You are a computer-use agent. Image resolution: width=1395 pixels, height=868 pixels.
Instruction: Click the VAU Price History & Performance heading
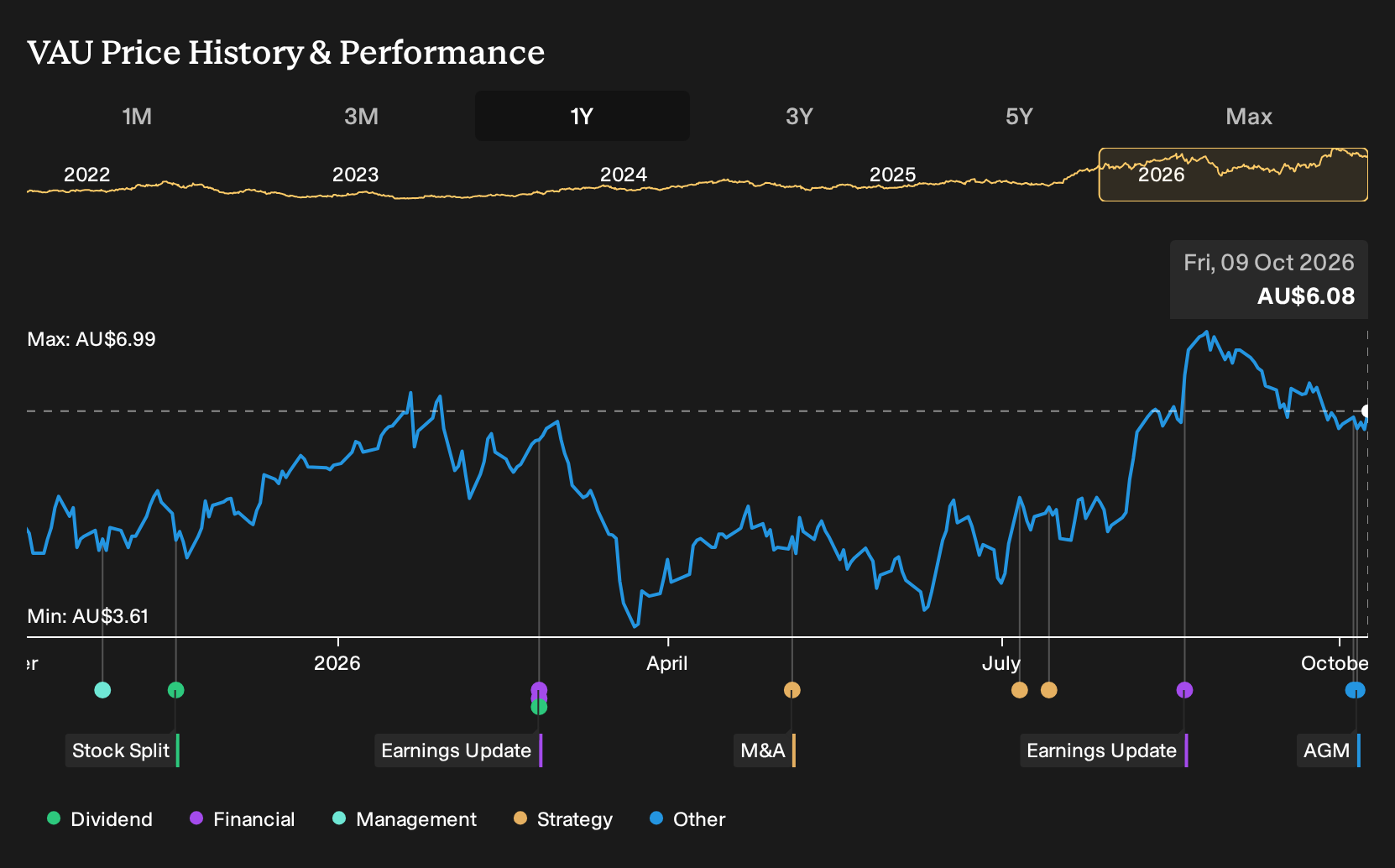click(x=286, y=52)
